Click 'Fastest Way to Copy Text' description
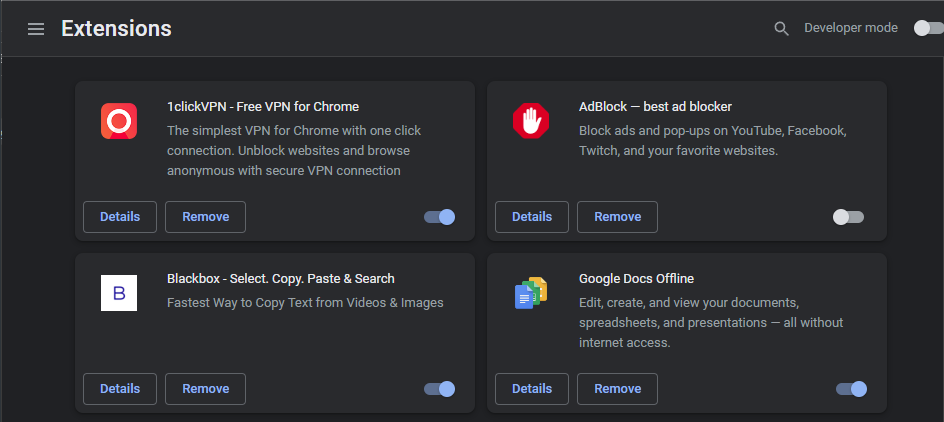944x422 pixels. coord(305,303)
